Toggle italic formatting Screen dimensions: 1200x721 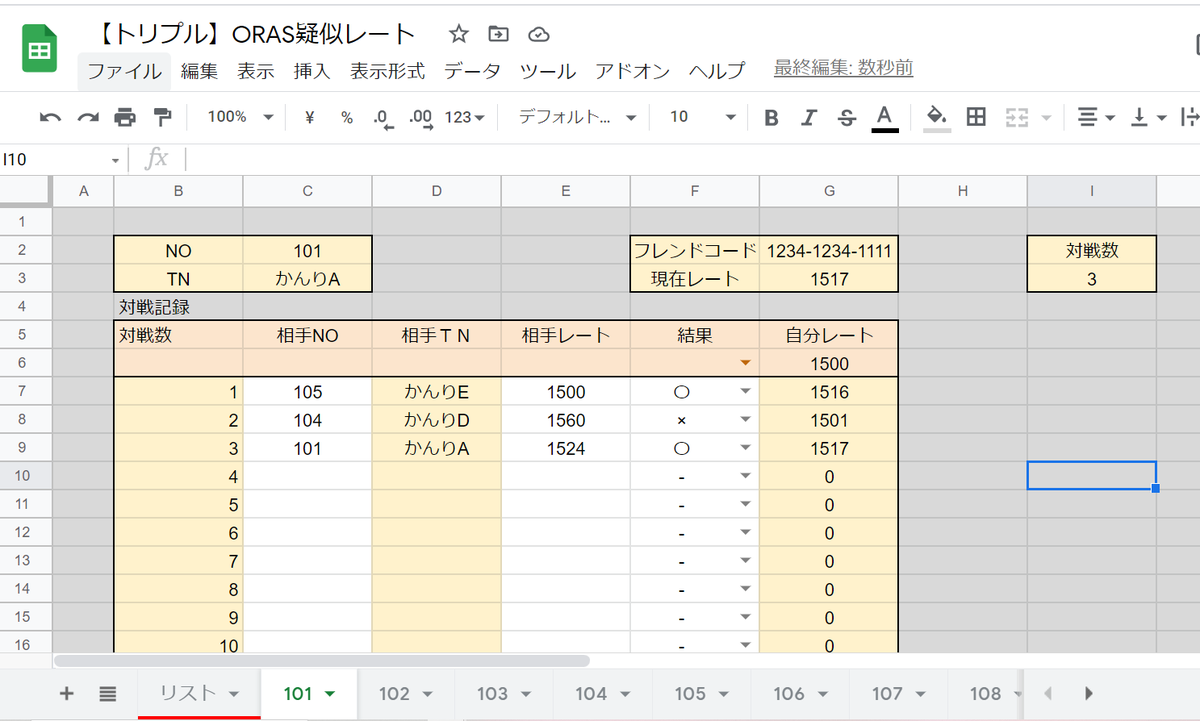coord(808,117)
